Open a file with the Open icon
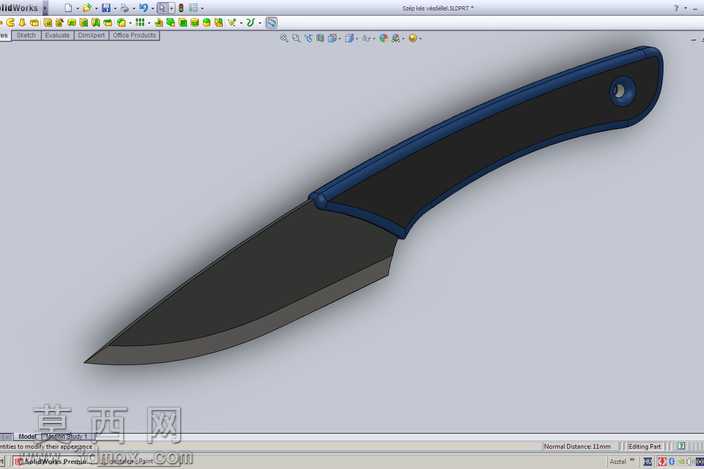Image resolution: width=704 pixels, height=469 pixels. click(87, 8)
